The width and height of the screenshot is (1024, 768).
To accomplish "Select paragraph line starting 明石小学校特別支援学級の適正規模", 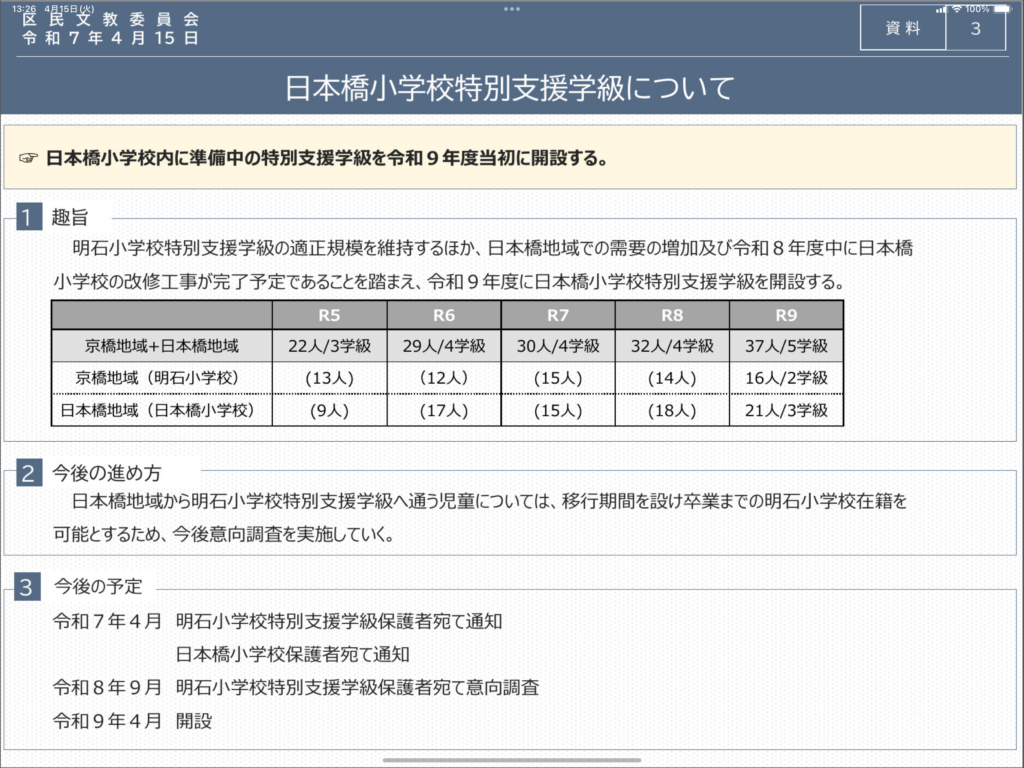I will tap(493, 248).
